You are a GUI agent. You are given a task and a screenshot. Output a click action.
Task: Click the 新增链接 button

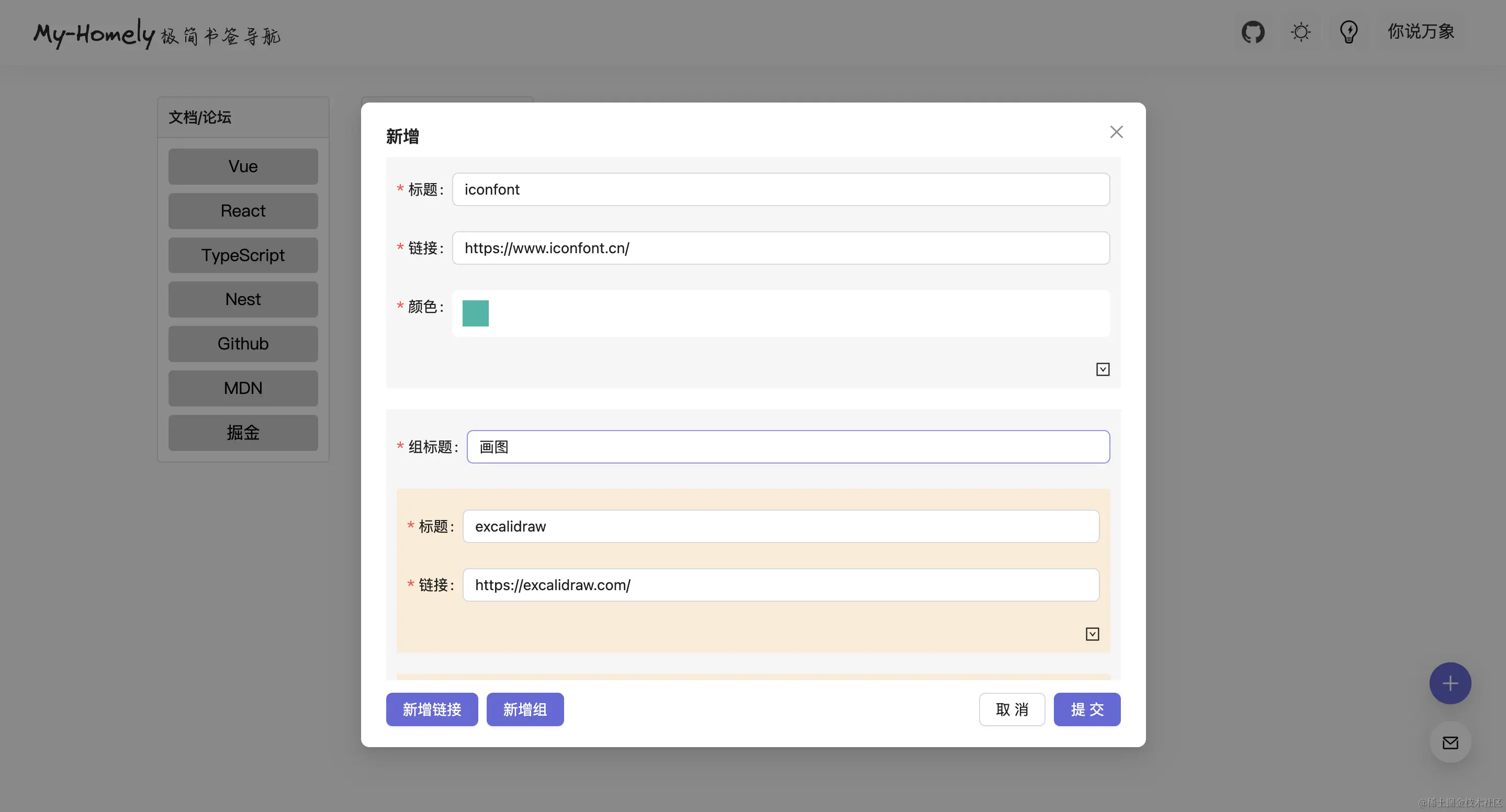point(432,709)
